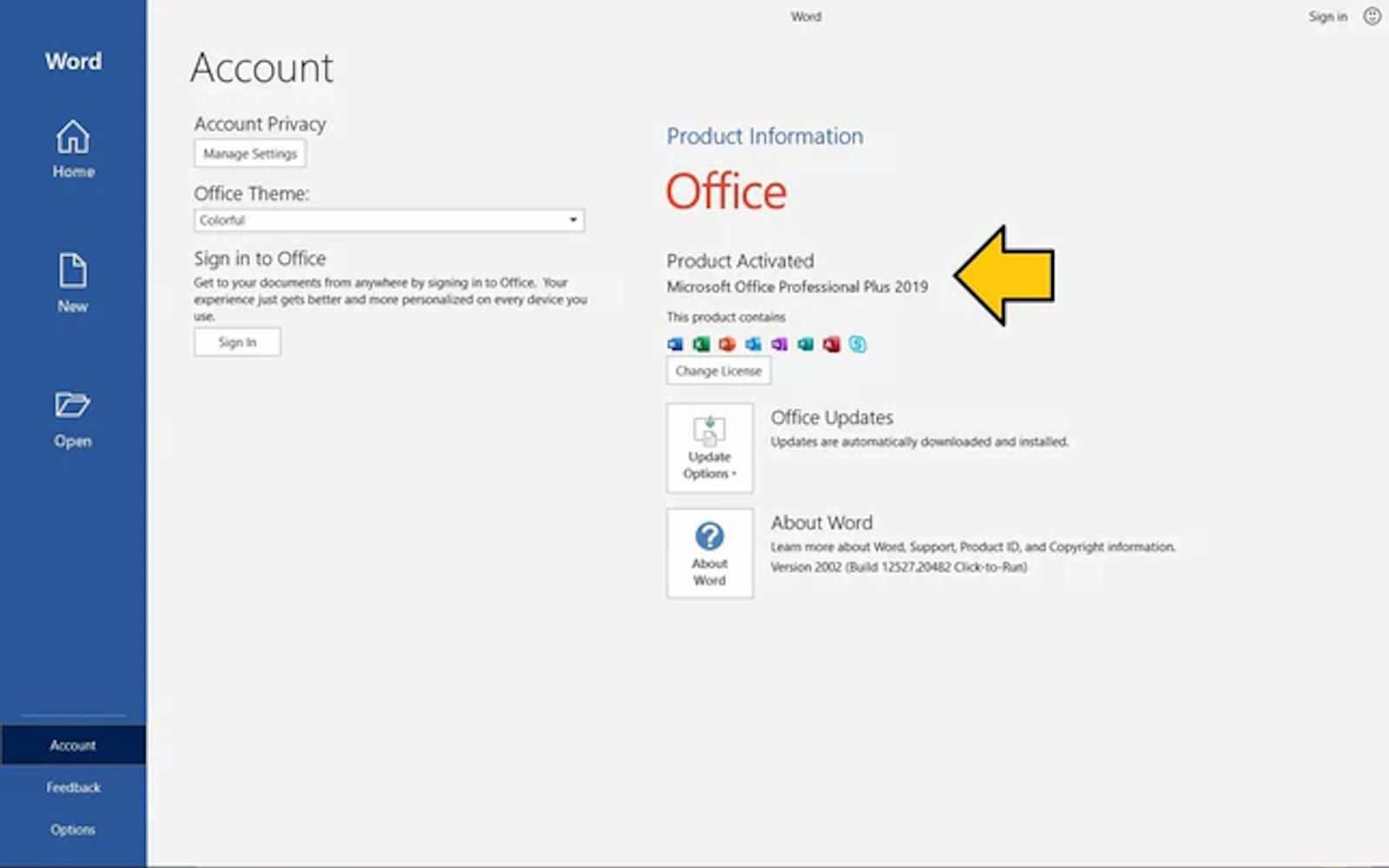Screen dimensions: 1389x868
Task: Select the Account tab in sidebar
Action: coord(73,746)
